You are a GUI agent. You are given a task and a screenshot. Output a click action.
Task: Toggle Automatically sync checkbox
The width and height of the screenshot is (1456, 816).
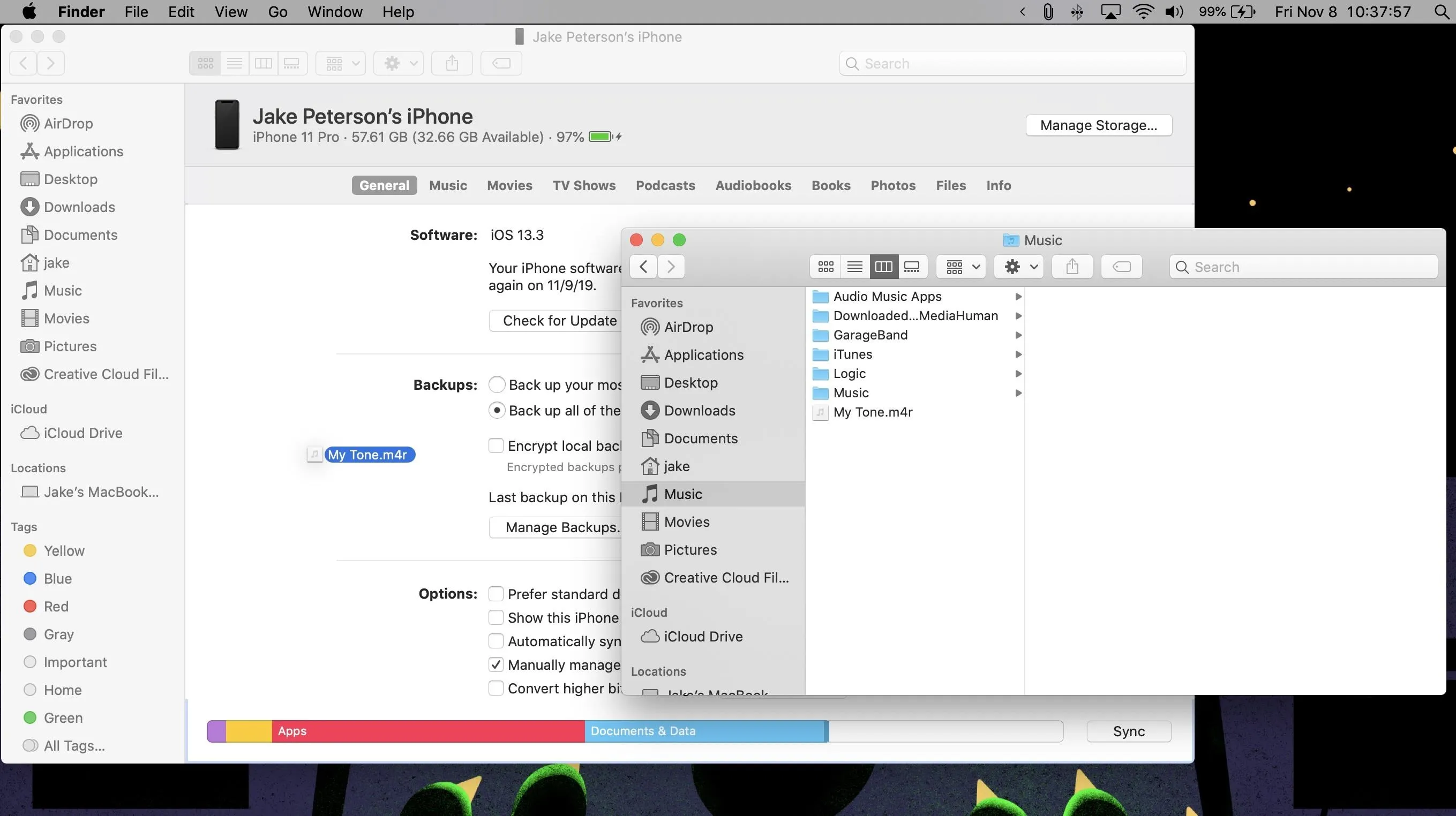point(496,641)
